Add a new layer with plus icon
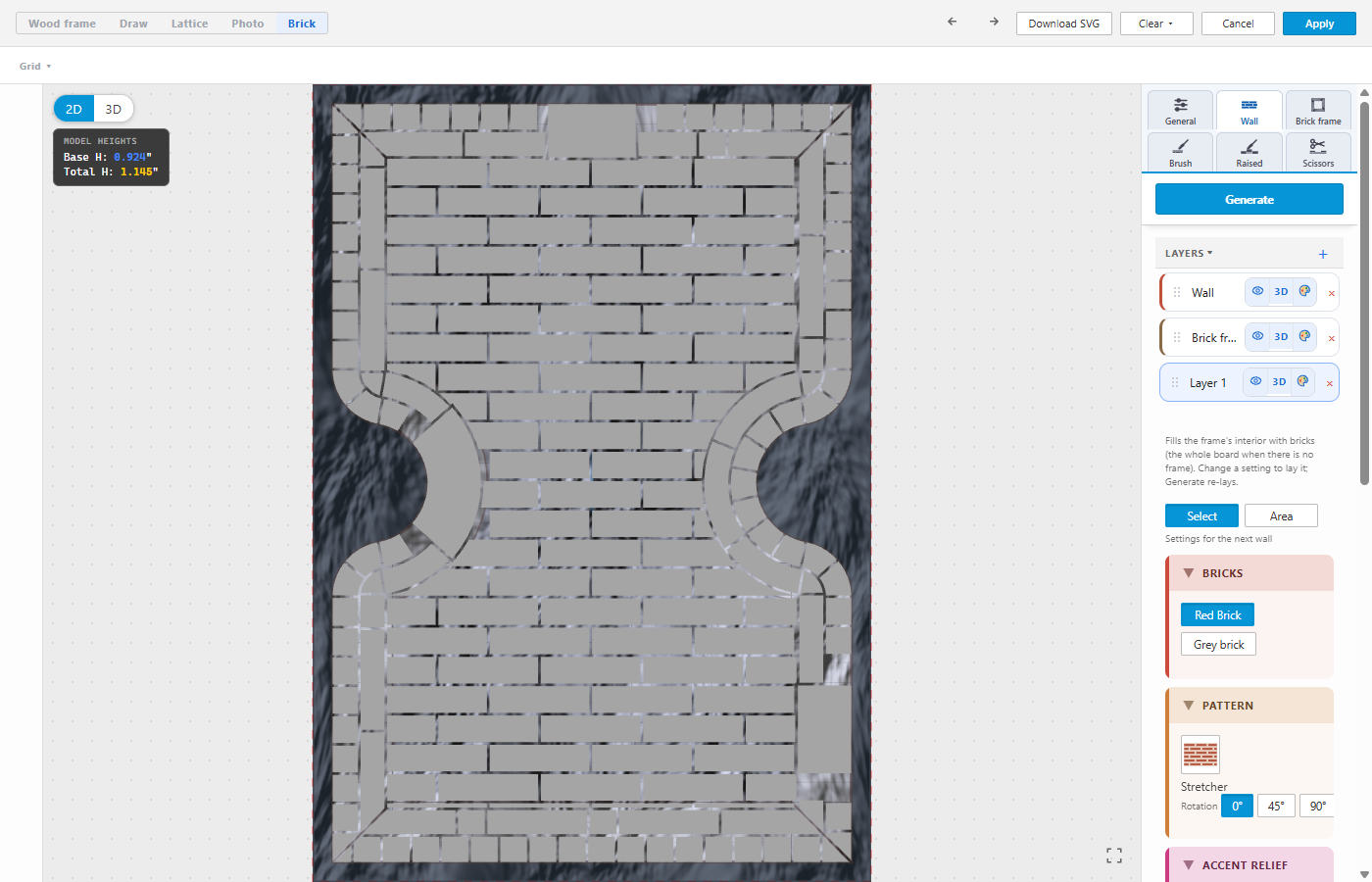Screen dimensions: 1372x882 click(x=1323, y=254)
